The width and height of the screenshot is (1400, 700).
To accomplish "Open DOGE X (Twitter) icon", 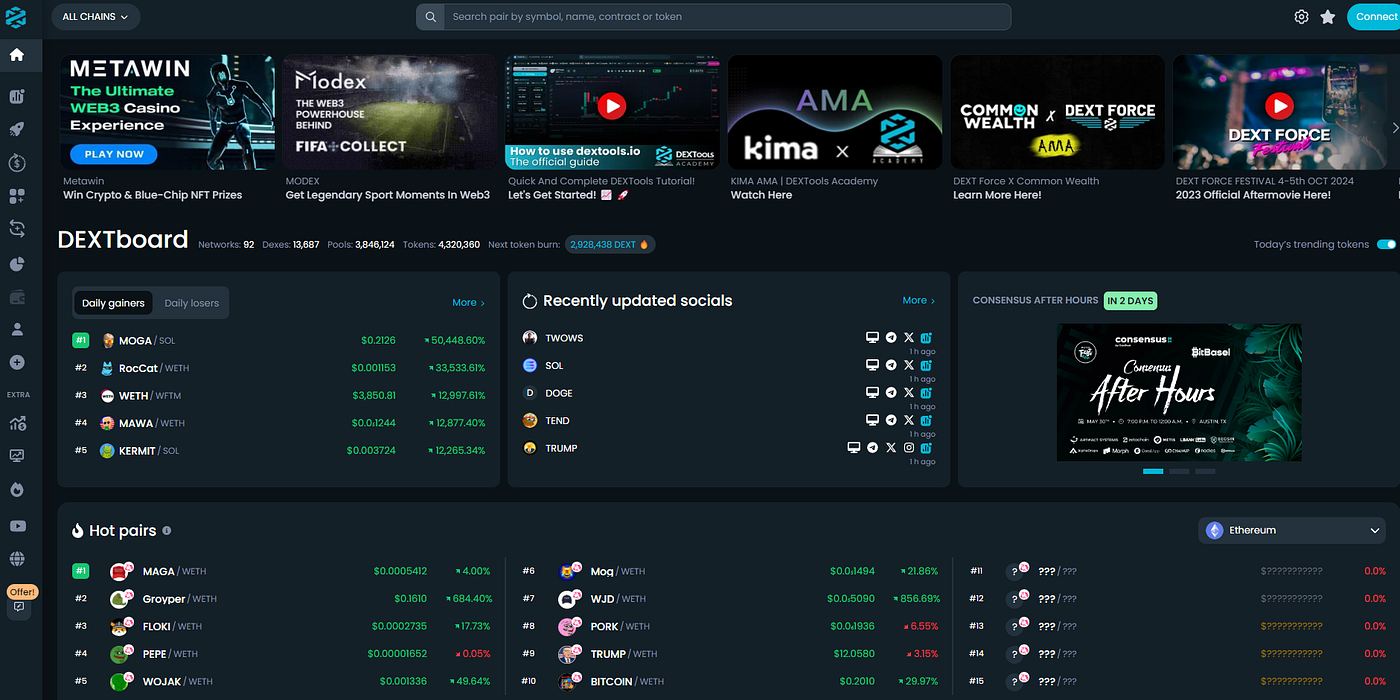I will 908,393.
